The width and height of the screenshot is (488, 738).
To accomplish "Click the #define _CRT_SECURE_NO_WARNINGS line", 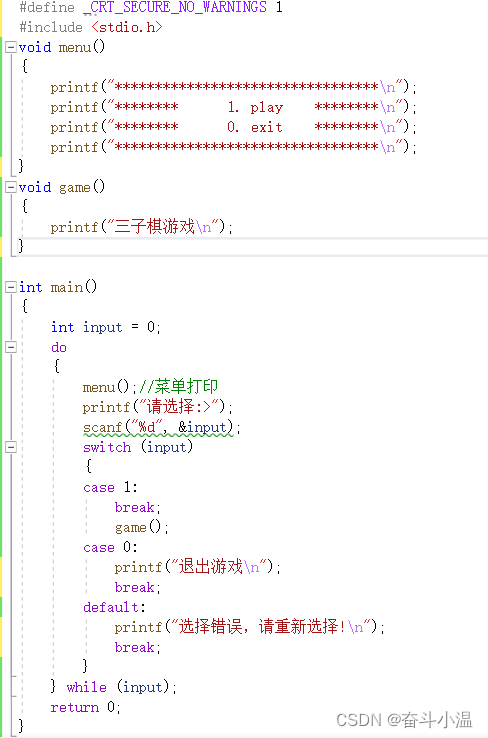I will [x=151, y=8].
